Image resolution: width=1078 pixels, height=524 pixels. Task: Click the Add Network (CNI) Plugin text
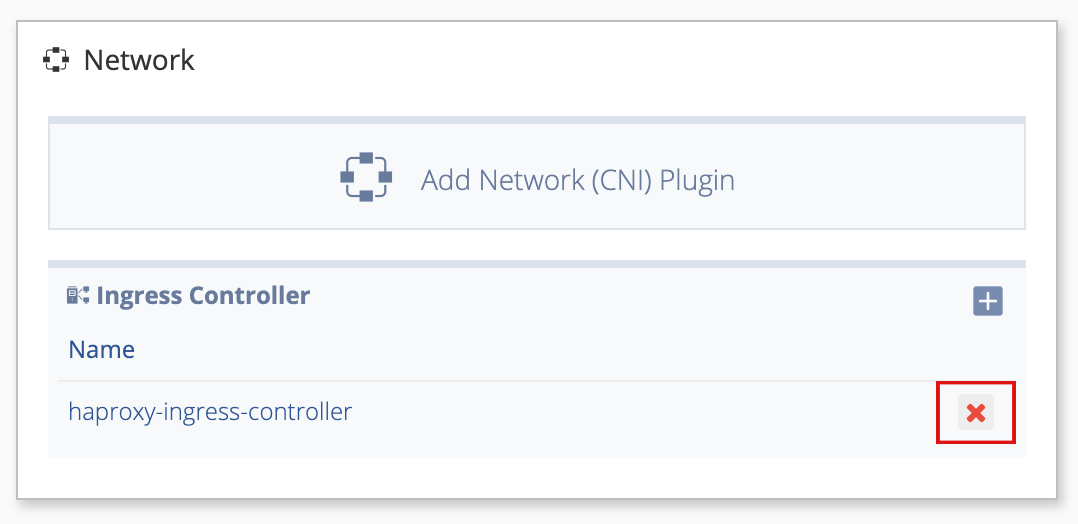pos(578,180)
